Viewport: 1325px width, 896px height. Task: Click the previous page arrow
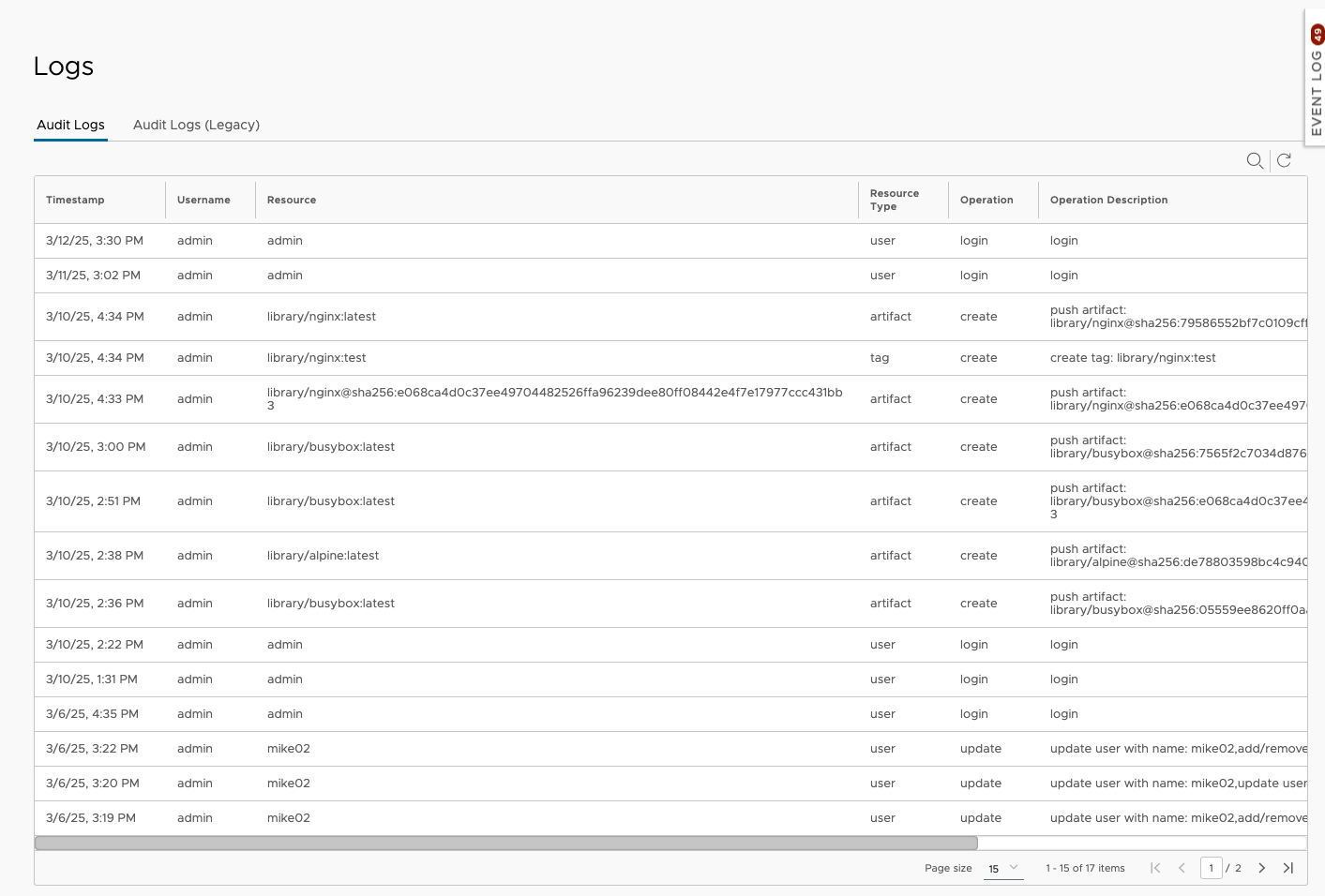coord(1182,868)
